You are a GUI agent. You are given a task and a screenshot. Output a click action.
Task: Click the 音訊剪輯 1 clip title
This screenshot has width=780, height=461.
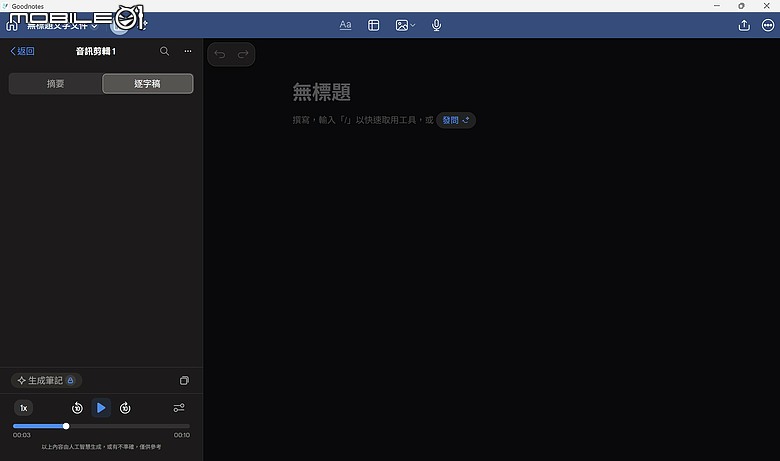pos(96,51)
